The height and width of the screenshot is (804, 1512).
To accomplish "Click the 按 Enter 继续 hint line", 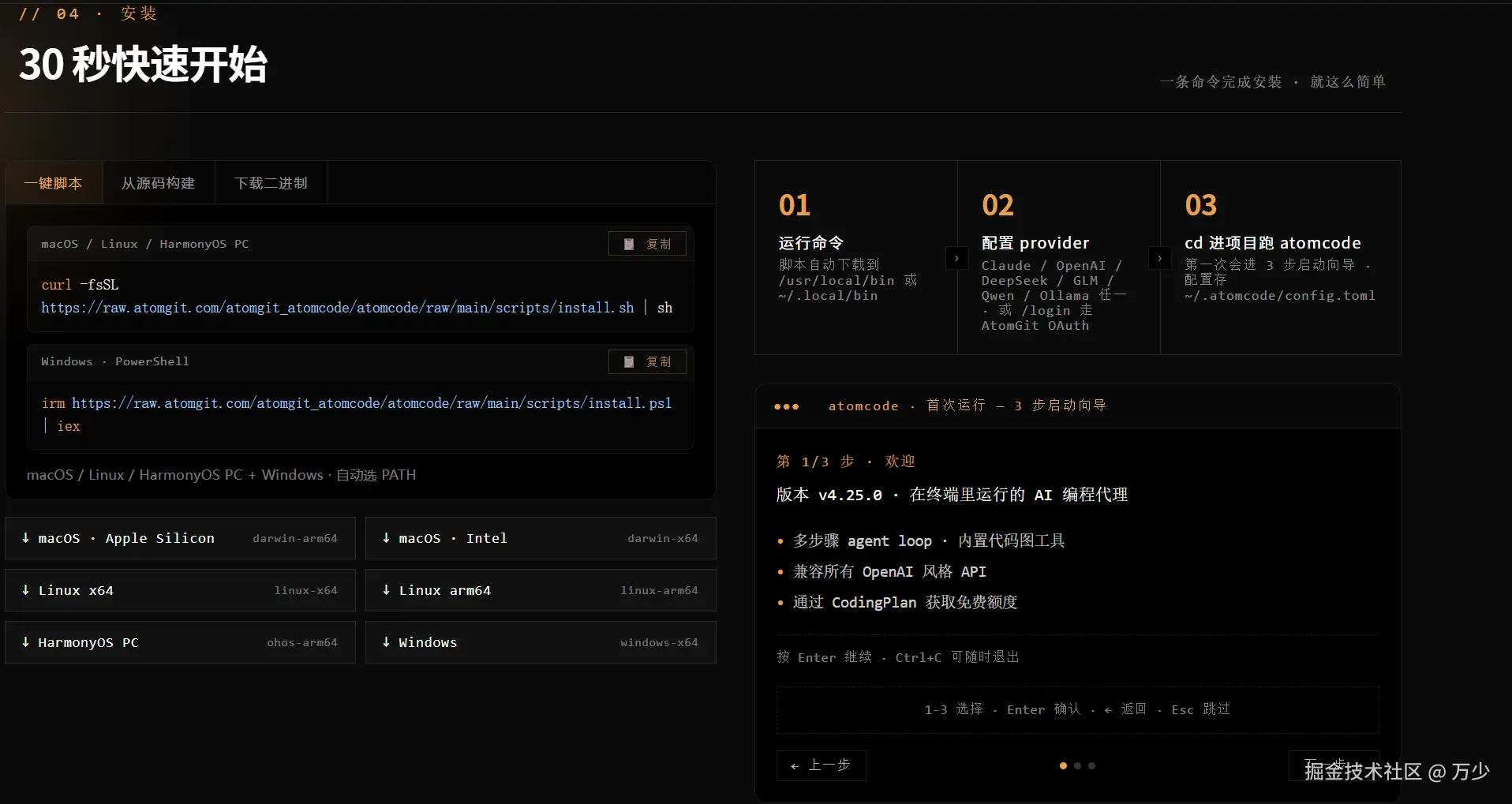I will point(898,657).
